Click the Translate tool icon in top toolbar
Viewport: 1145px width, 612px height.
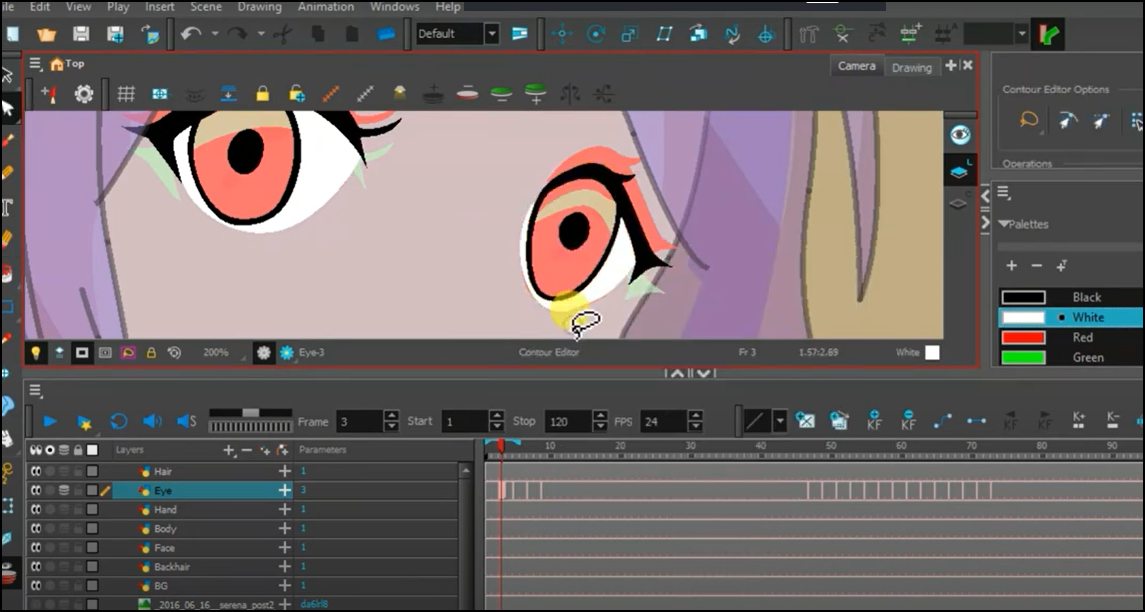562,34
